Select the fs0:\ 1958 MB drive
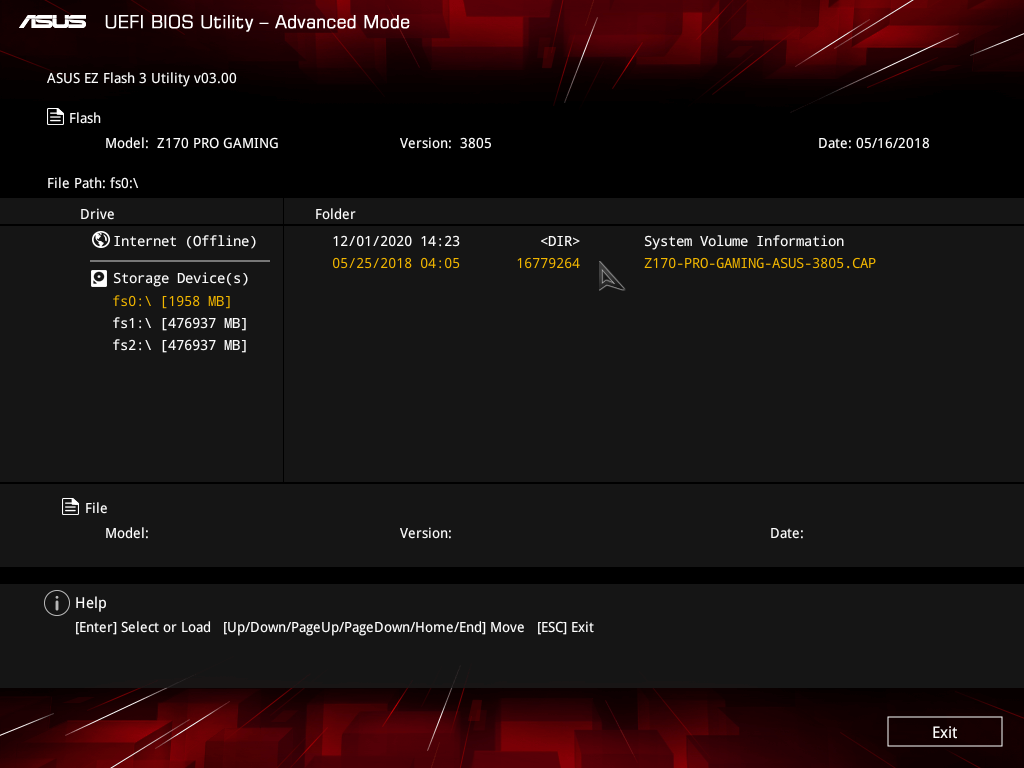Image resolution: width=1024 pixels, height=768 pixels. pos(172,301)
